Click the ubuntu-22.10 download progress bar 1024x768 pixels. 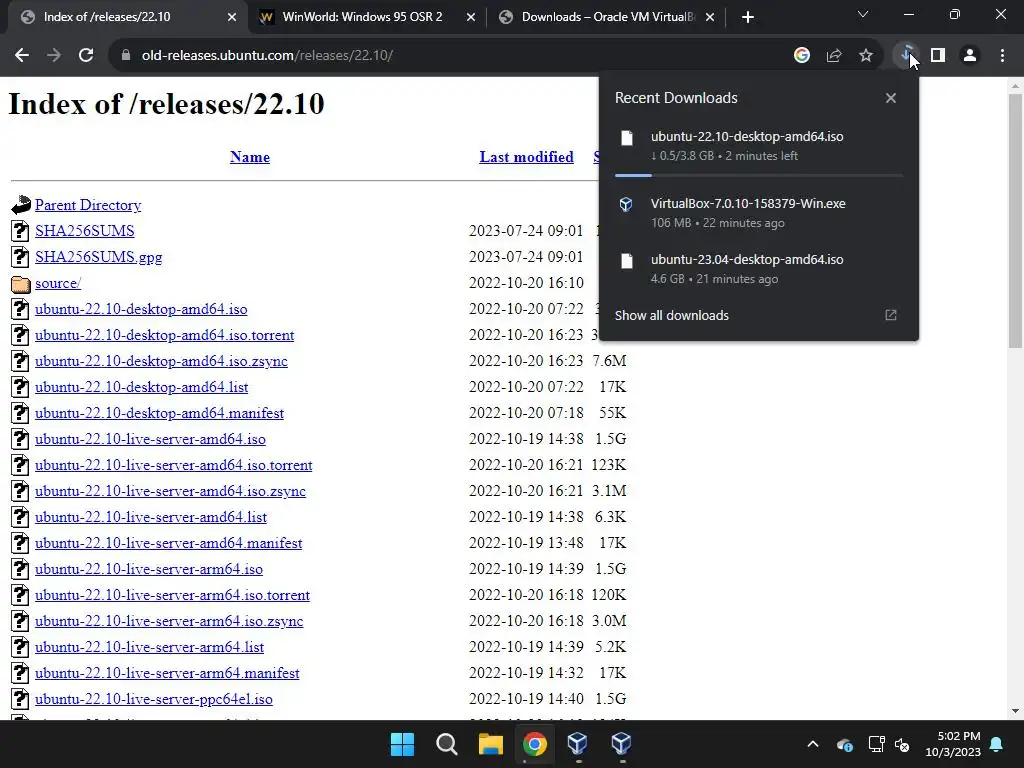tap(759, 176)
